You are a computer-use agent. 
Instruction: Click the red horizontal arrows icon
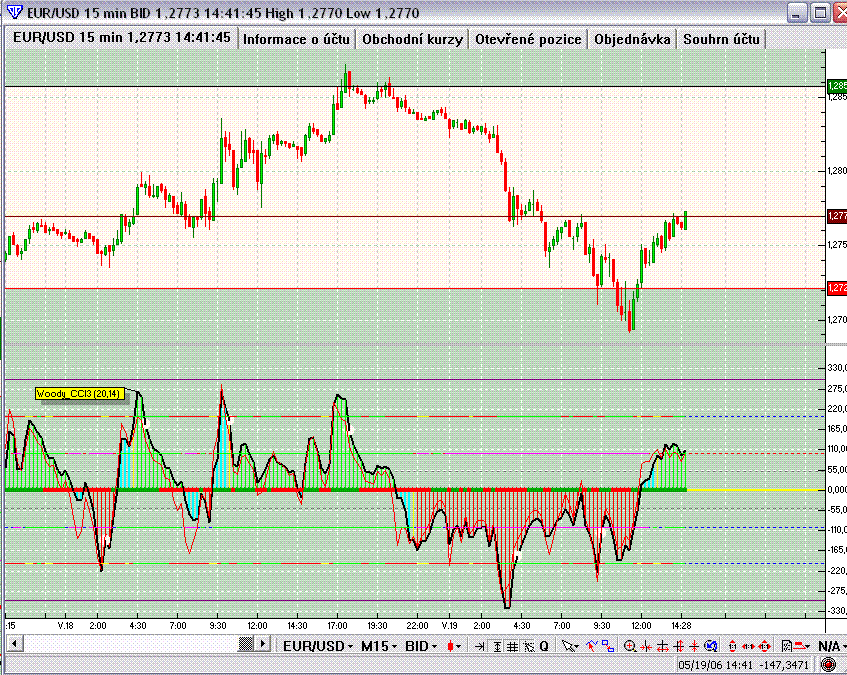point(748,646)
